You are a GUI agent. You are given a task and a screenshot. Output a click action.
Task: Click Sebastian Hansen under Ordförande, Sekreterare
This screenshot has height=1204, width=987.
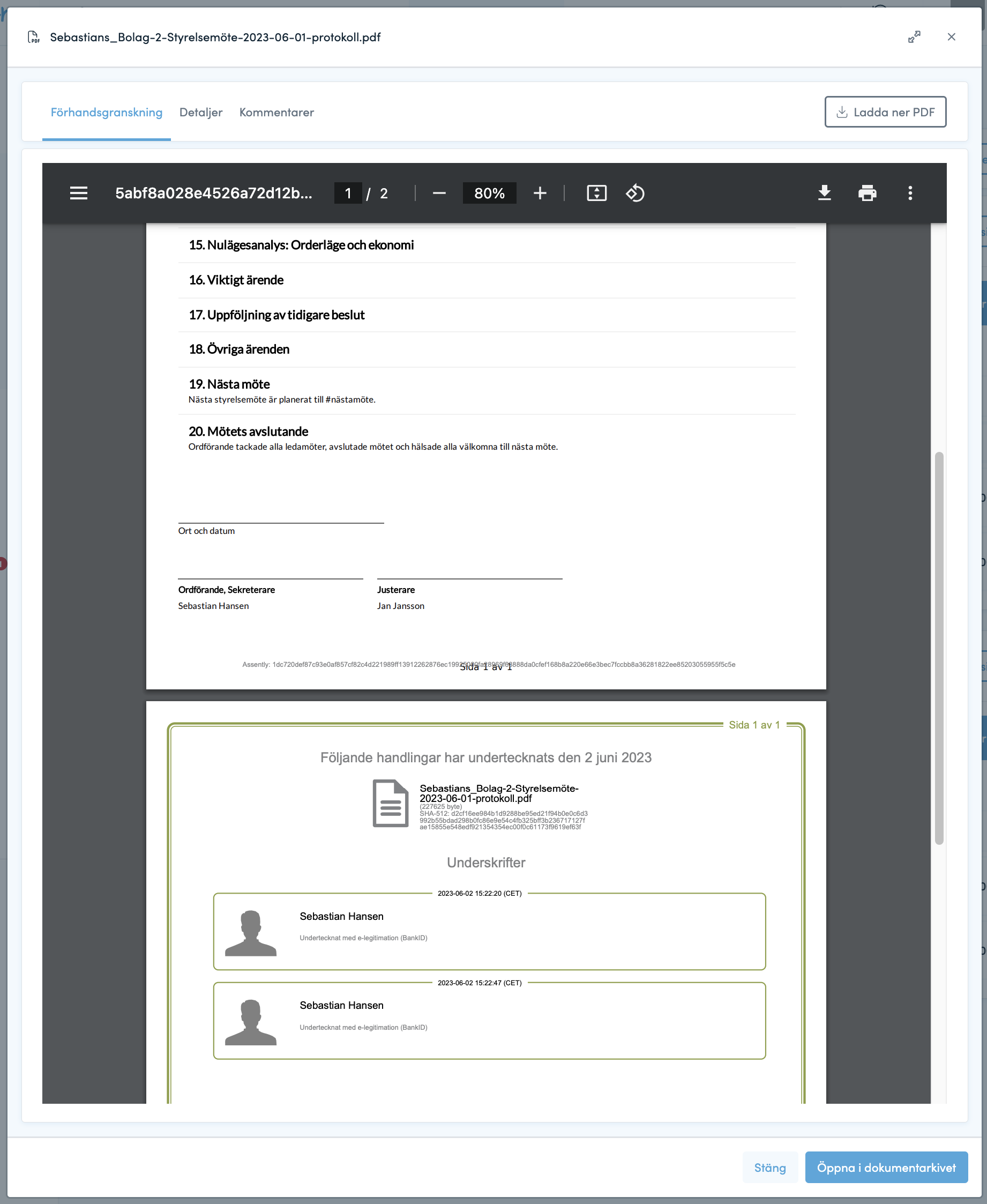click(213, 606)
